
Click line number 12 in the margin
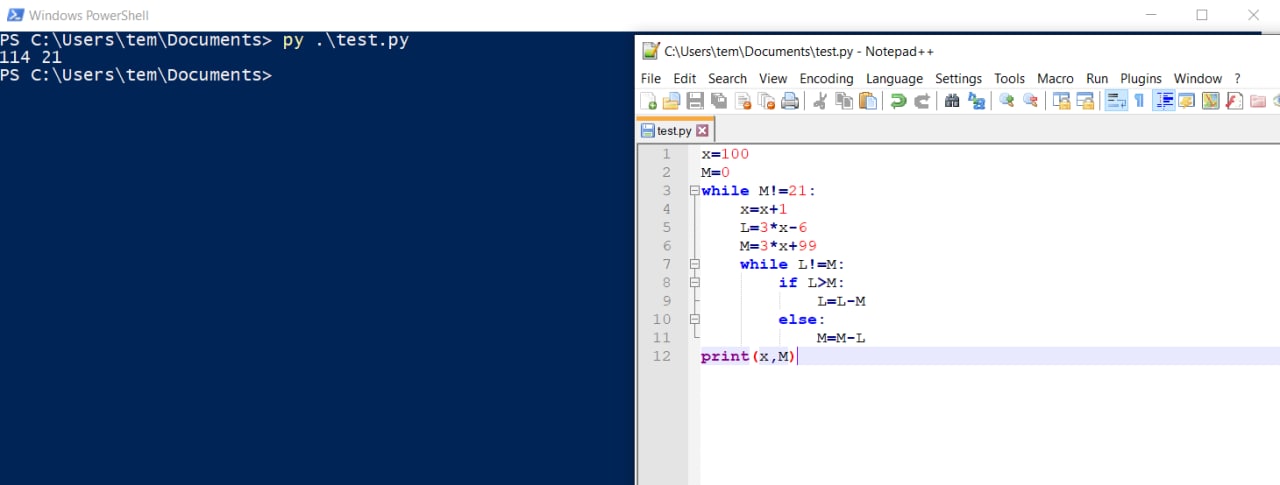(662, 356)
